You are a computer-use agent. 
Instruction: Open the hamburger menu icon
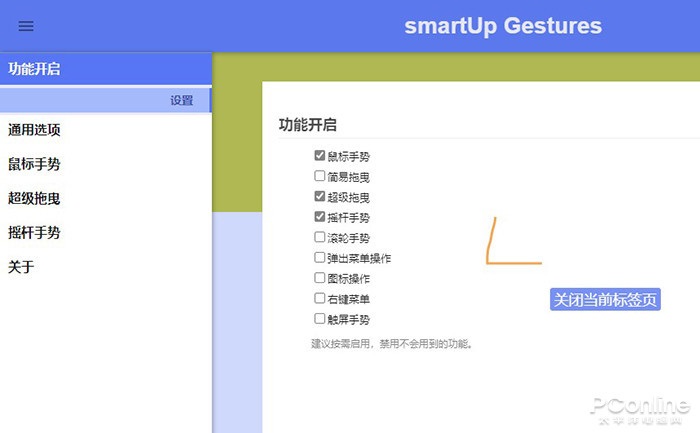click(26, 26)
